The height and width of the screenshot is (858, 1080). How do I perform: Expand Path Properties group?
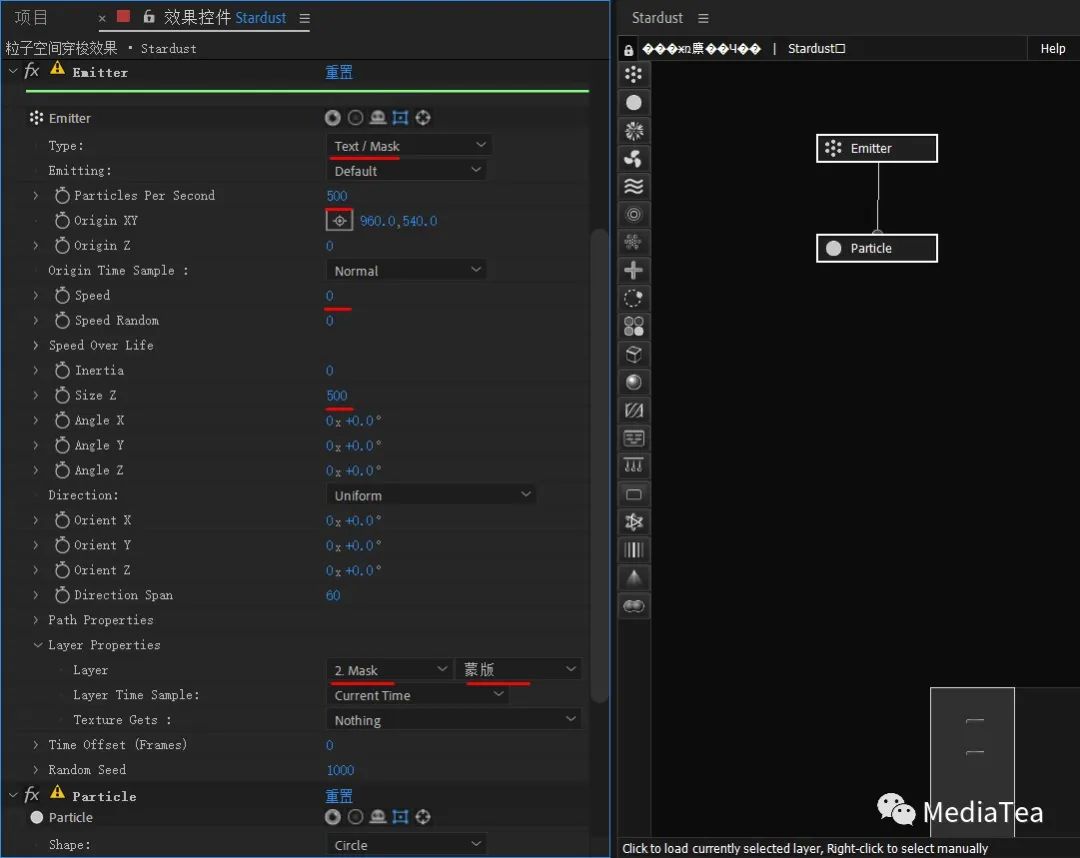(36, 620)
